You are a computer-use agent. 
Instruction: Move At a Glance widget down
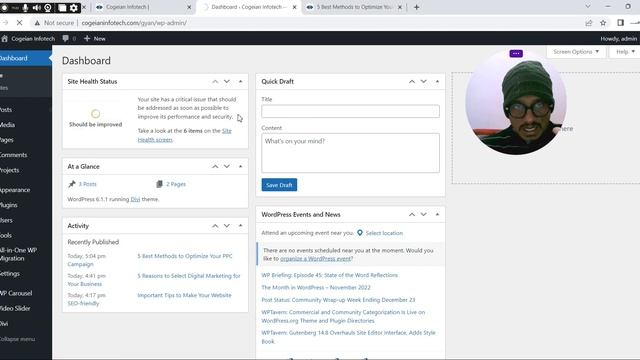227,167
